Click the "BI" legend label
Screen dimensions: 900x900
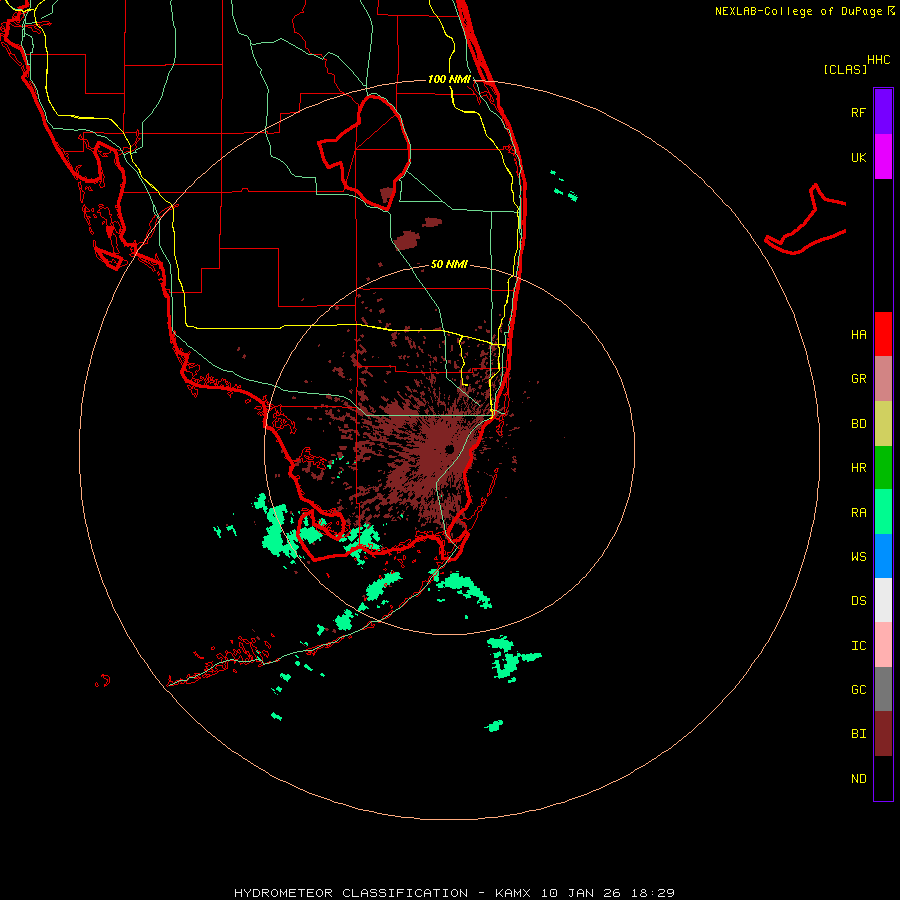click(x=858, y=734)
